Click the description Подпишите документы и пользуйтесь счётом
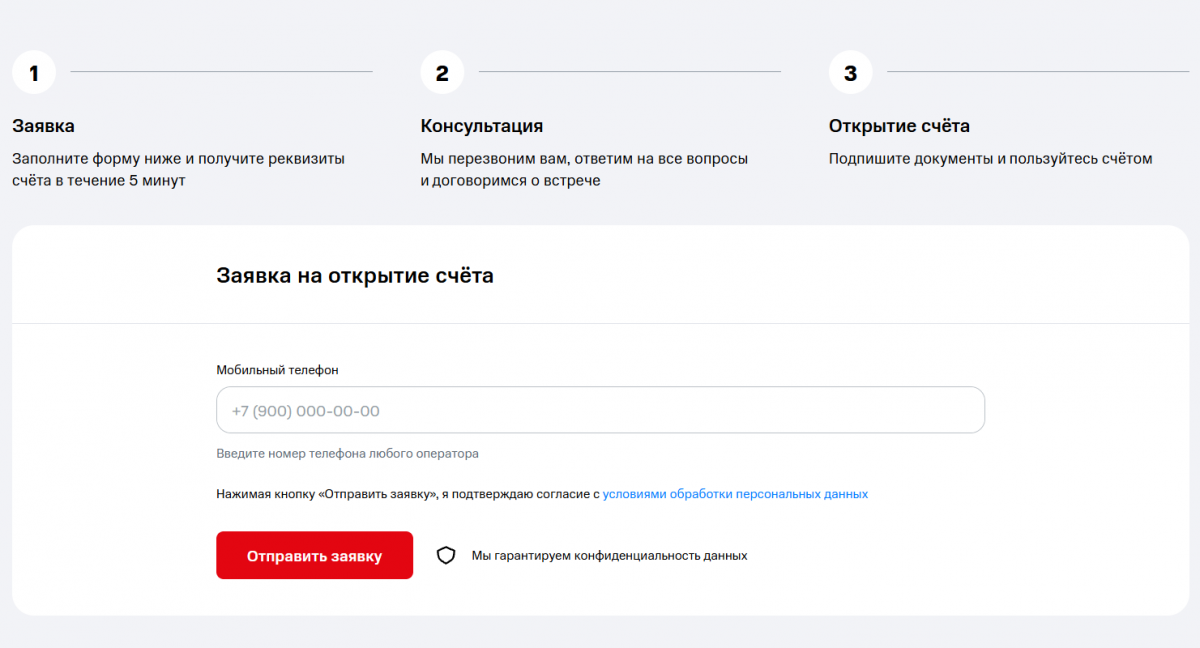1200x648 pixels. (x=990, y=158)
